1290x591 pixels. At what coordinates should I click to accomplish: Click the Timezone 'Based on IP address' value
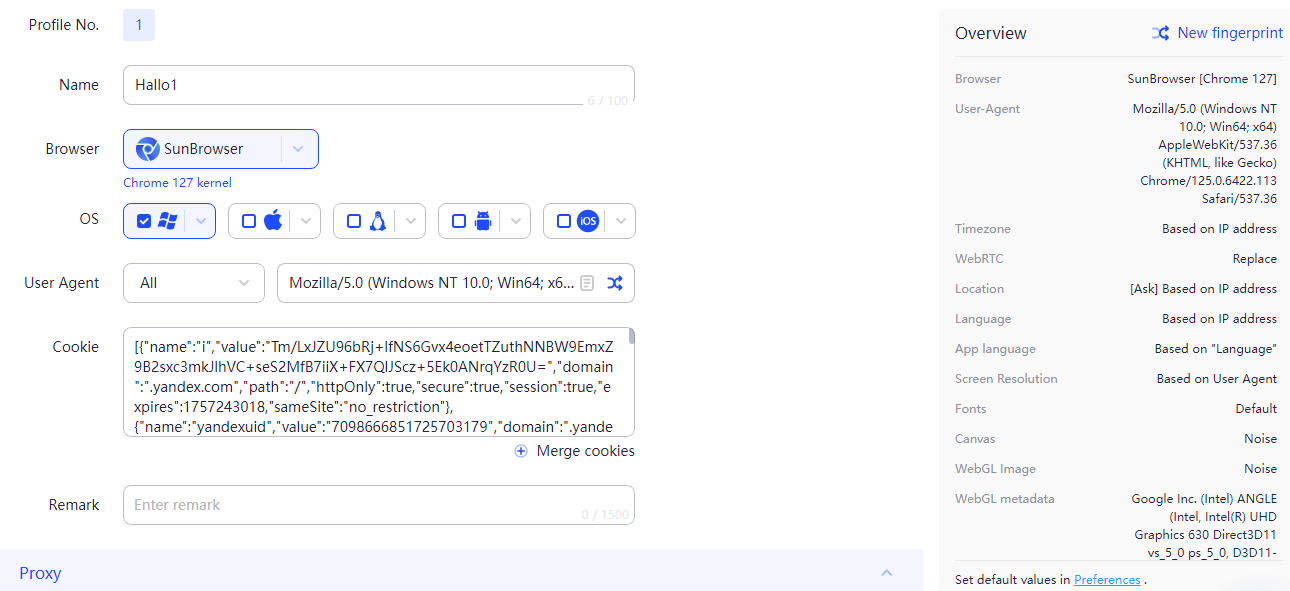1219,229
